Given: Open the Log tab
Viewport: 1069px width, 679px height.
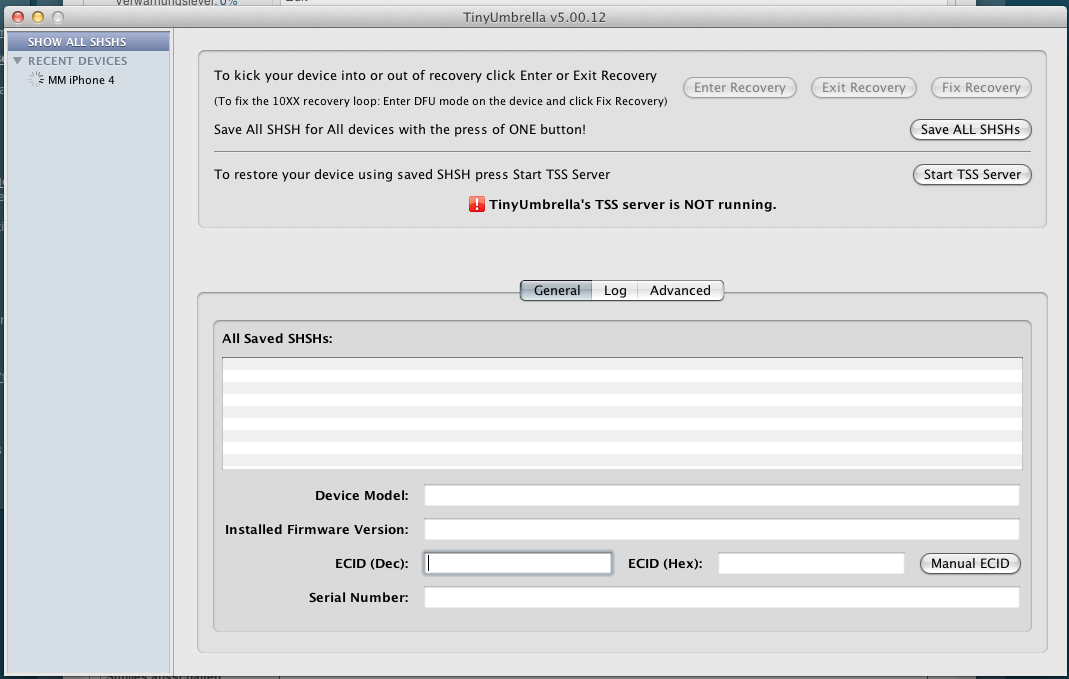Looking at the screenshot, I should [615, 290].
